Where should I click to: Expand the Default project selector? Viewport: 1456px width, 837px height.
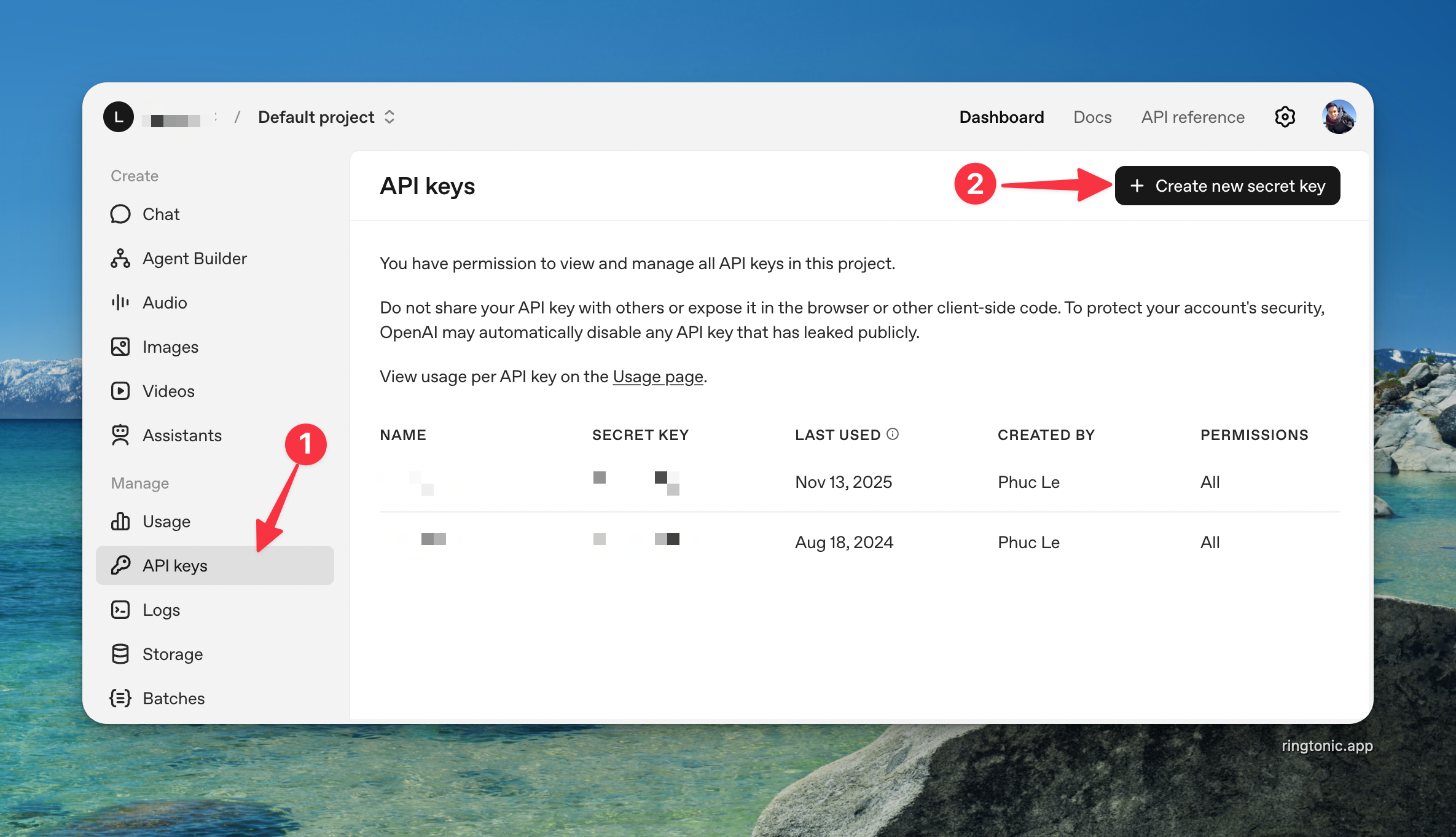[326, 117]
